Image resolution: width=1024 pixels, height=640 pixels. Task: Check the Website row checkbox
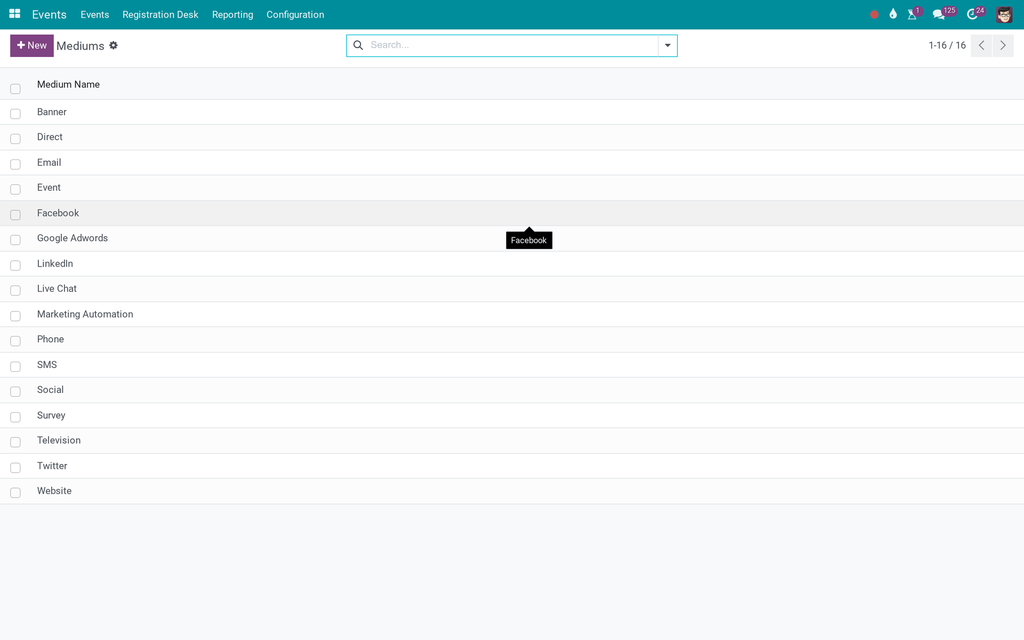pyautogui.click(x=16, y=492)
